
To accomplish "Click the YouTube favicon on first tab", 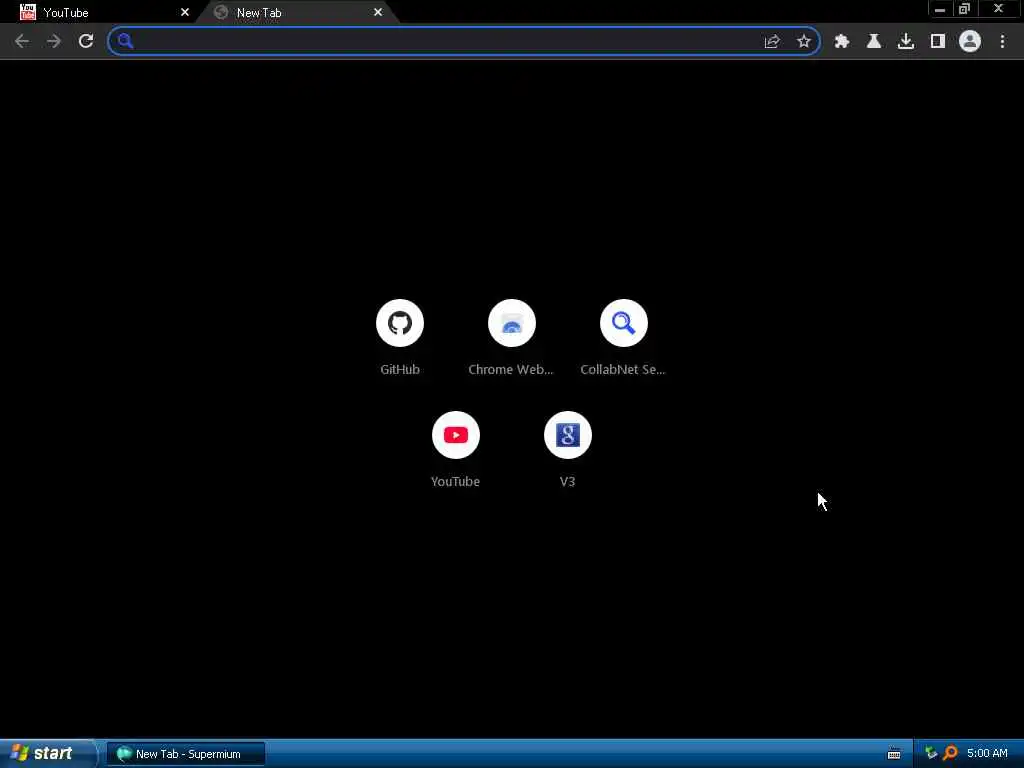I will tap(27, 12).
